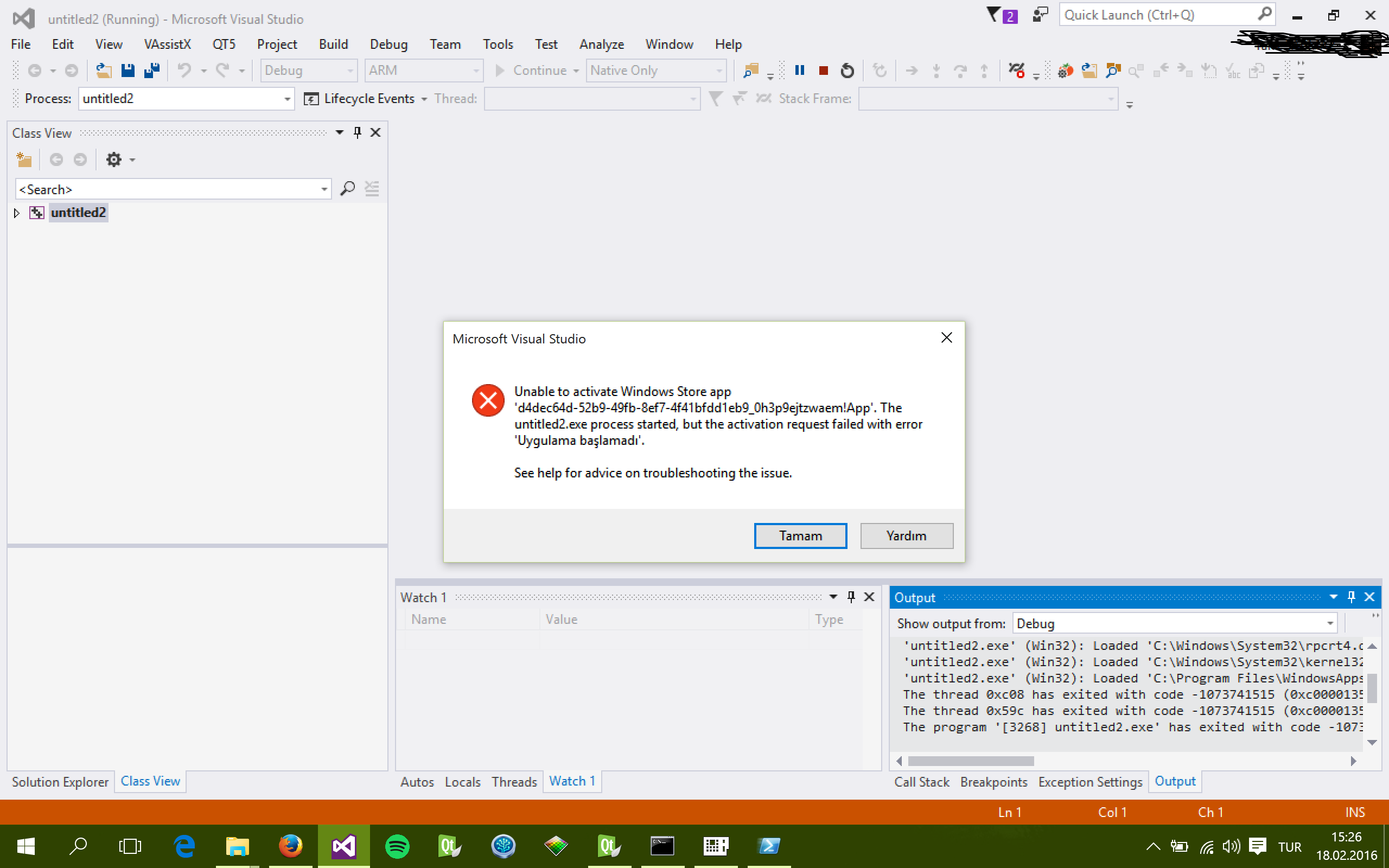The image size is (1389, 868).
Task: Switch to the Solution Explorer tab
Action: pyautogui.click(x=60, y=782)
